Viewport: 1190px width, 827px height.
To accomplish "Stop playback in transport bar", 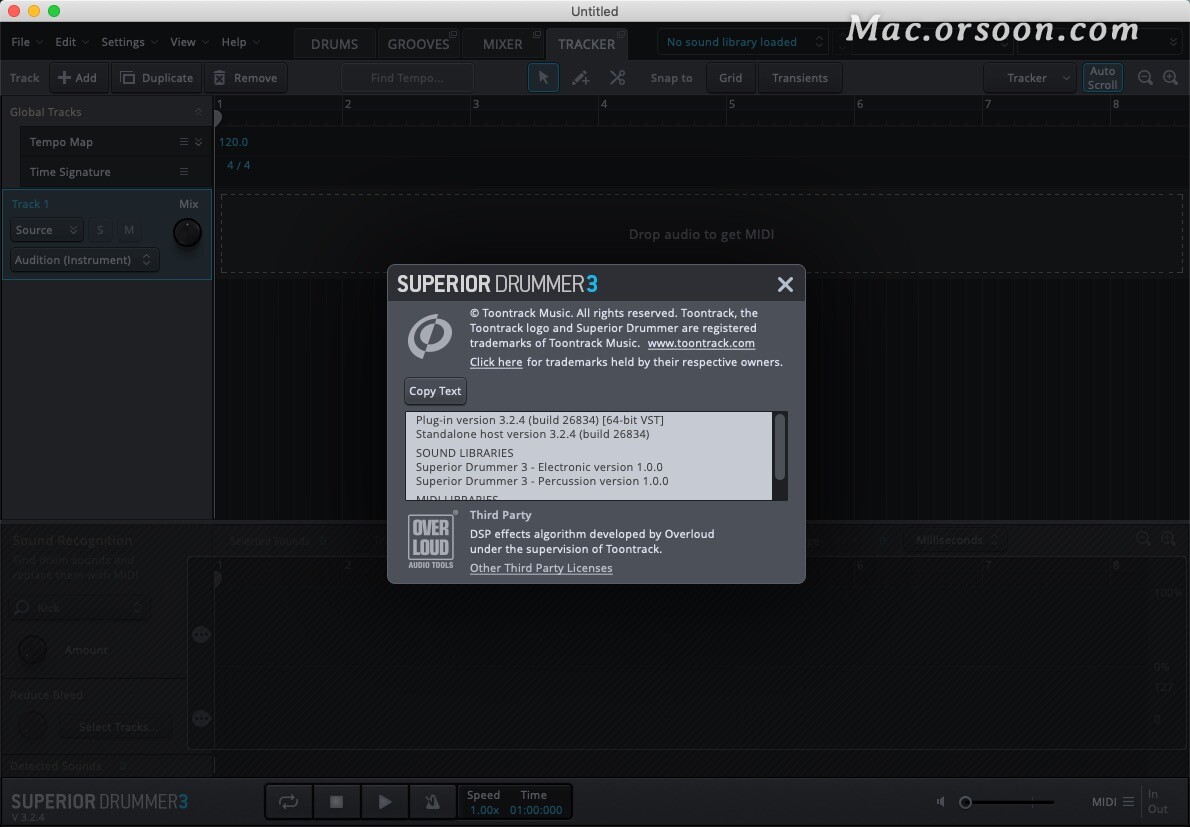I will click(x=336, y=801).
